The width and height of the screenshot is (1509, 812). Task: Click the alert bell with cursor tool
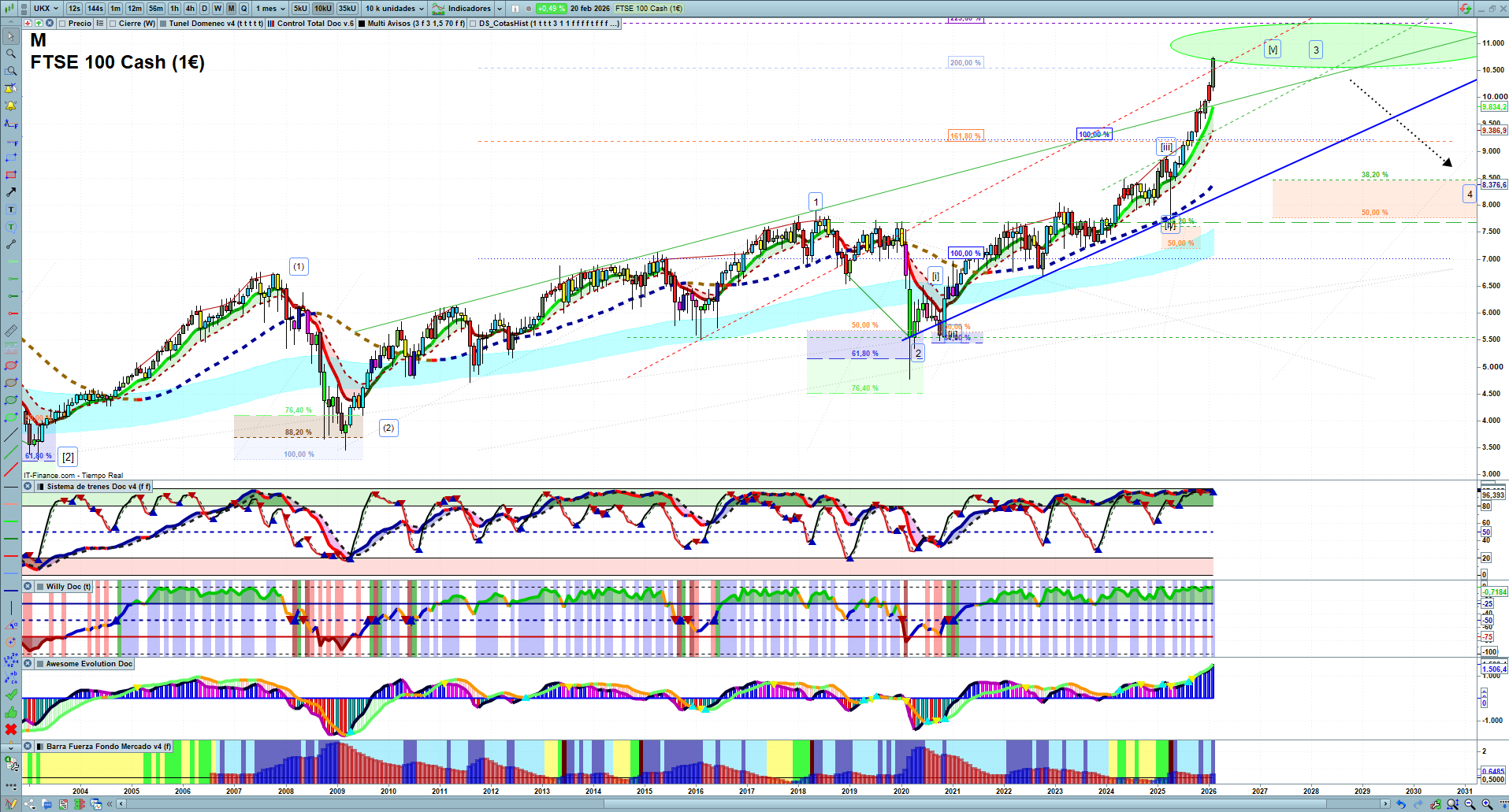click(x=11, y=88)
